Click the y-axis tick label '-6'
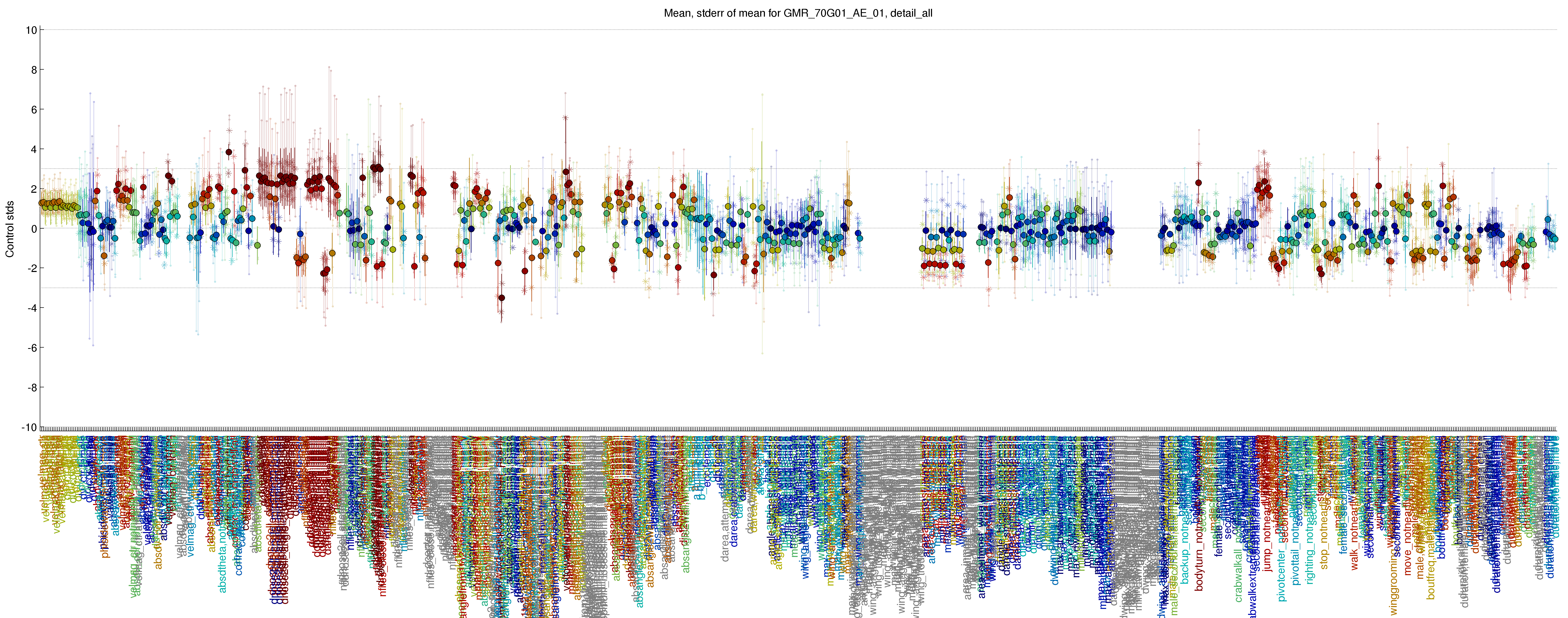The height and width of the screenshot is (618, 1568). 32,348
